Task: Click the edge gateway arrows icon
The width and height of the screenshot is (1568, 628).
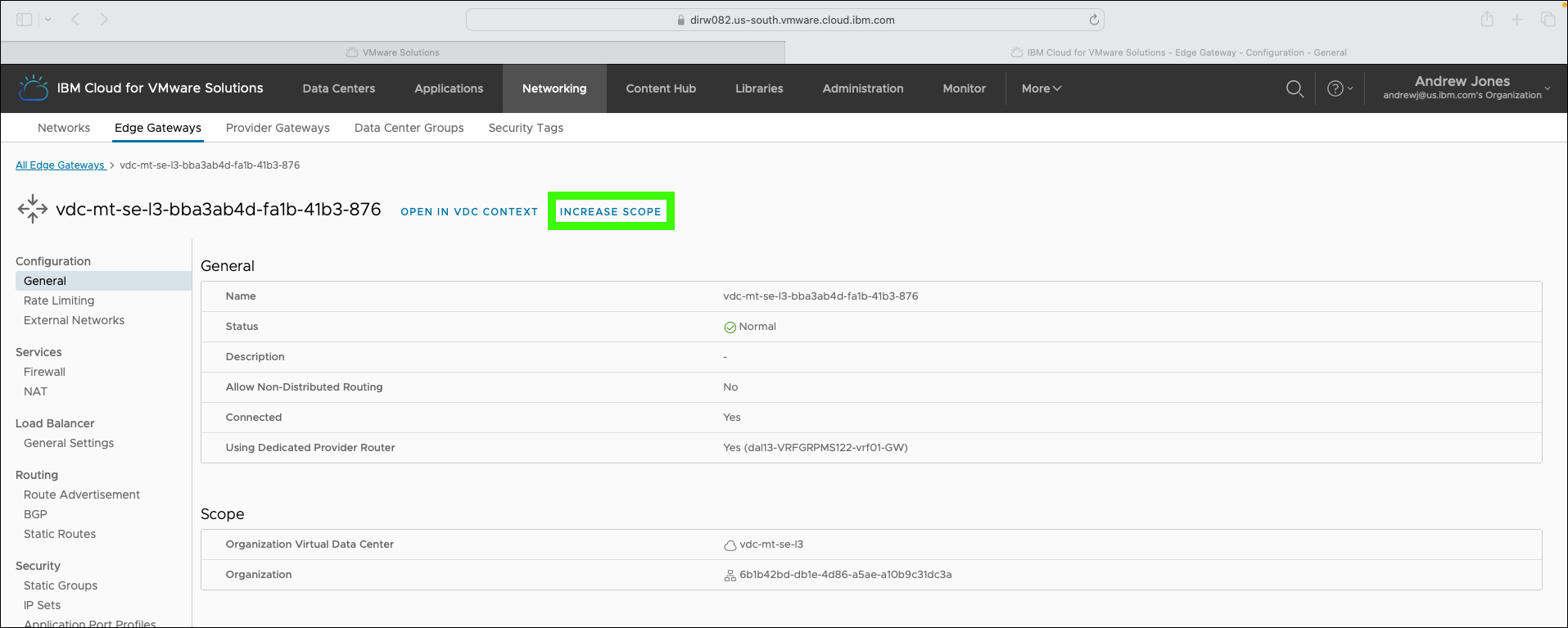Action: 33,209
